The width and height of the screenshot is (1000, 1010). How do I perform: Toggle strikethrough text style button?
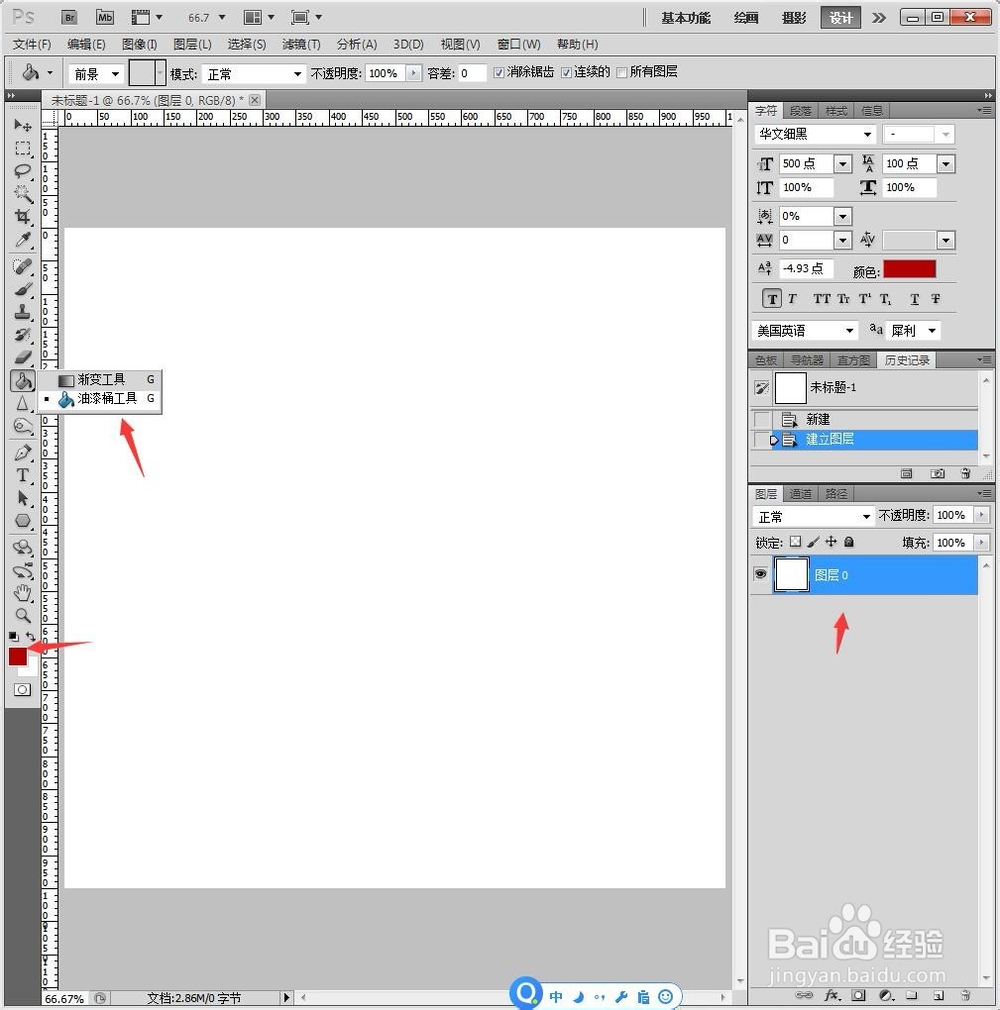(x=936, y=299)
